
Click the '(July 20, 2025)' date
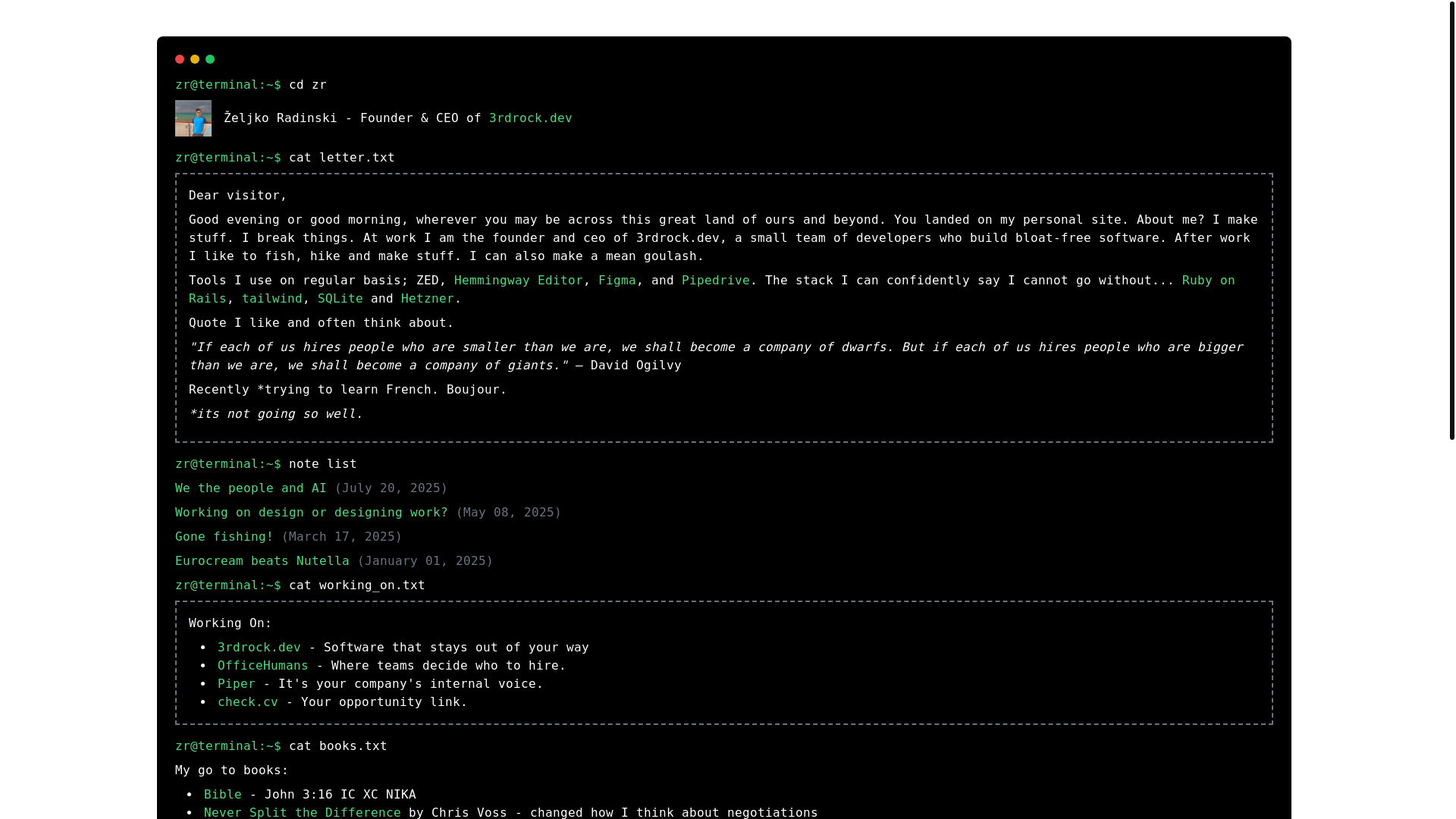point(391,488)
